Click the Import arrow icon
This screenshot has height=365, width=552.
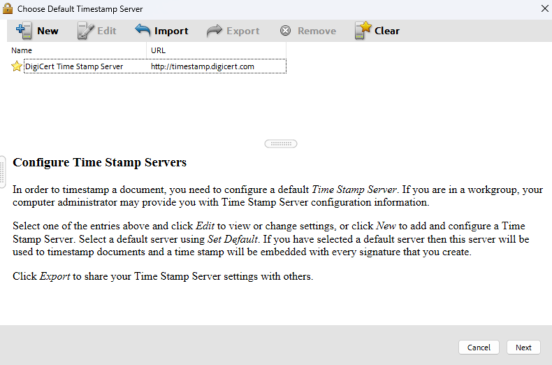click(143, 30)
